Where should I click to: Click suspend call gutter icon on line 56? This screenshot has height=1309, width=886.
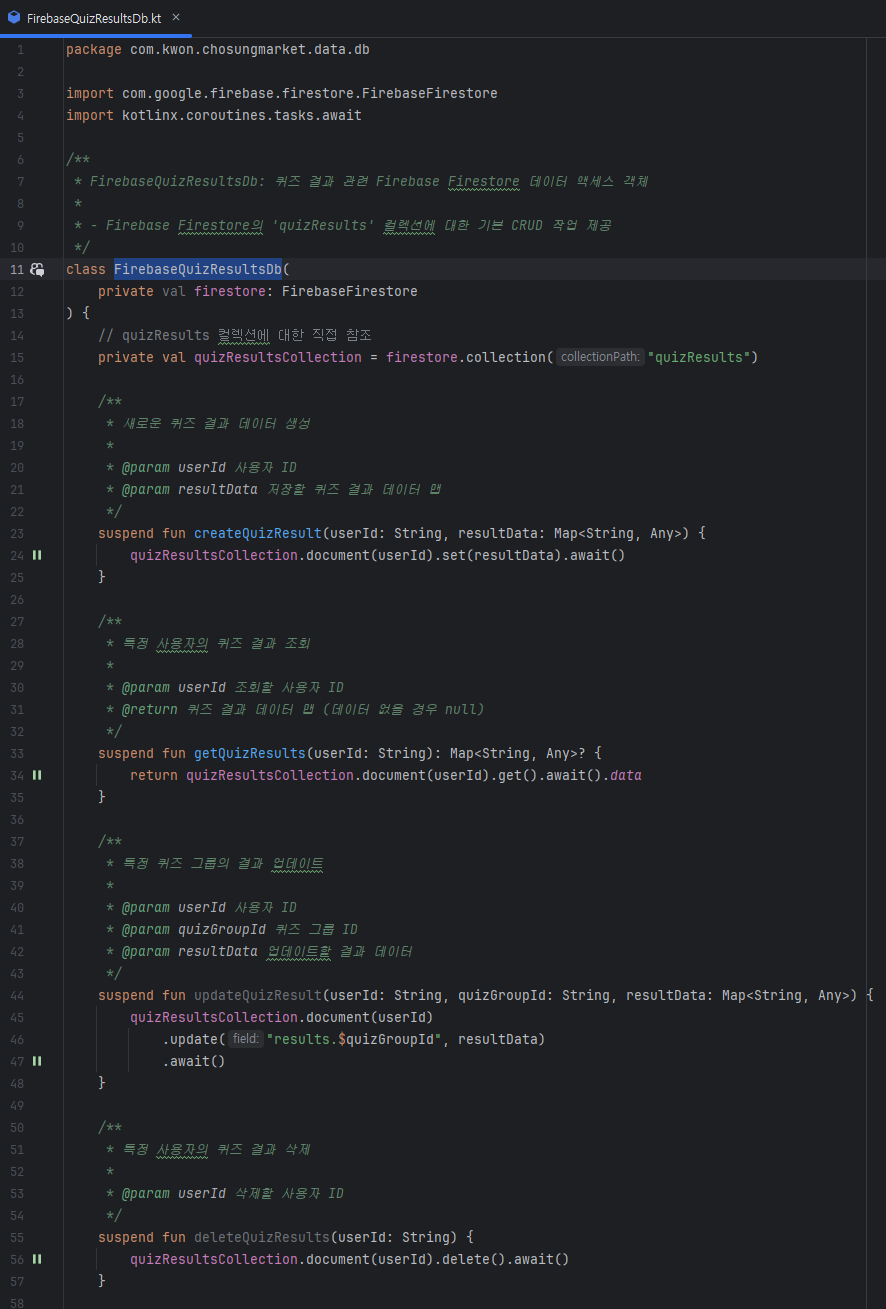37,1259
